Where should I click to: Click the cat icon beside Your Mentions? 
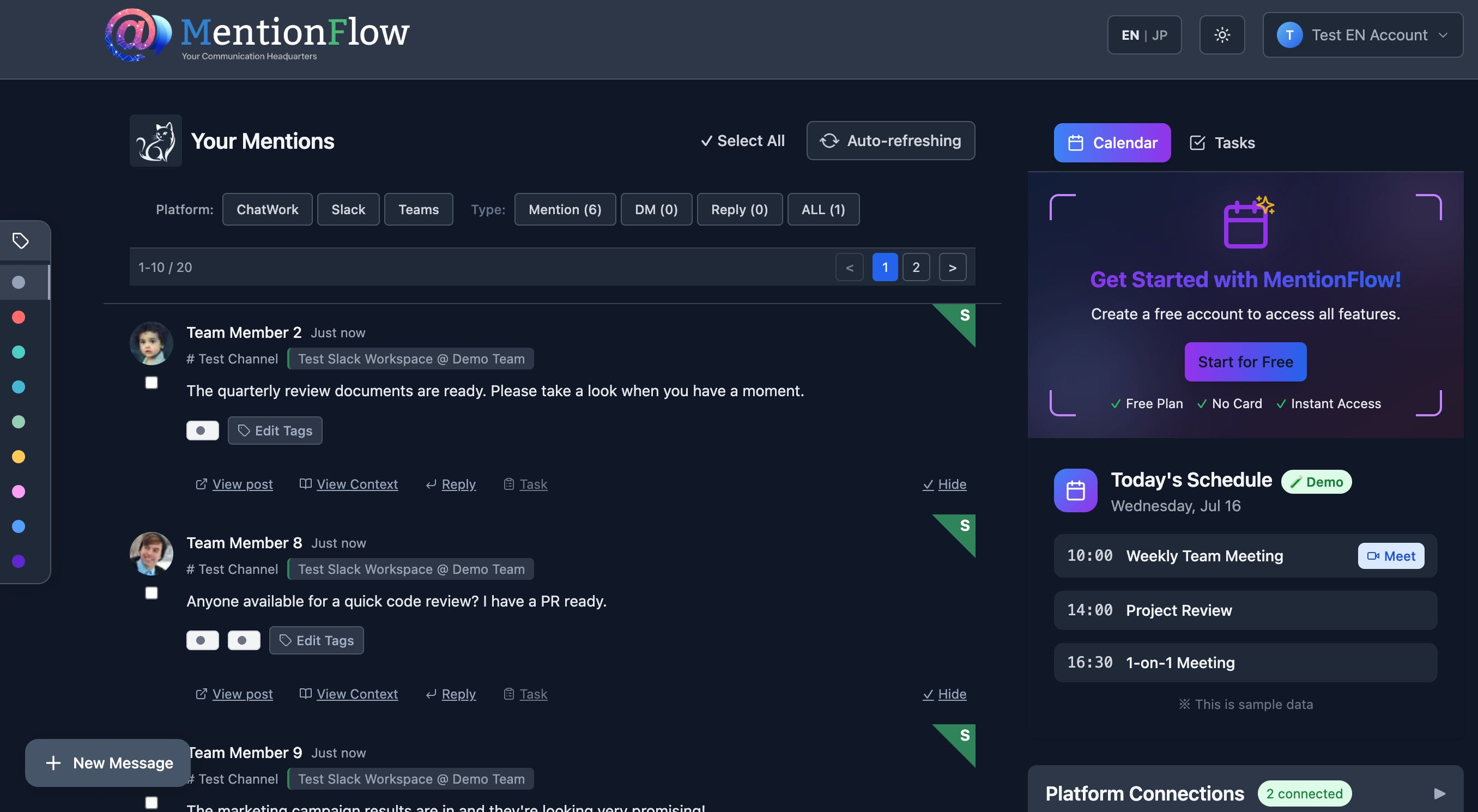(155, 141)
